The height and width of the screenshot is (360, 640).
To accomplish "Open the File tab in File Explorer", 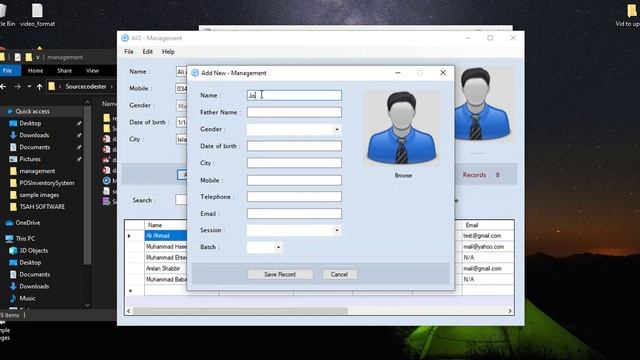I will (x=8, y=71).
